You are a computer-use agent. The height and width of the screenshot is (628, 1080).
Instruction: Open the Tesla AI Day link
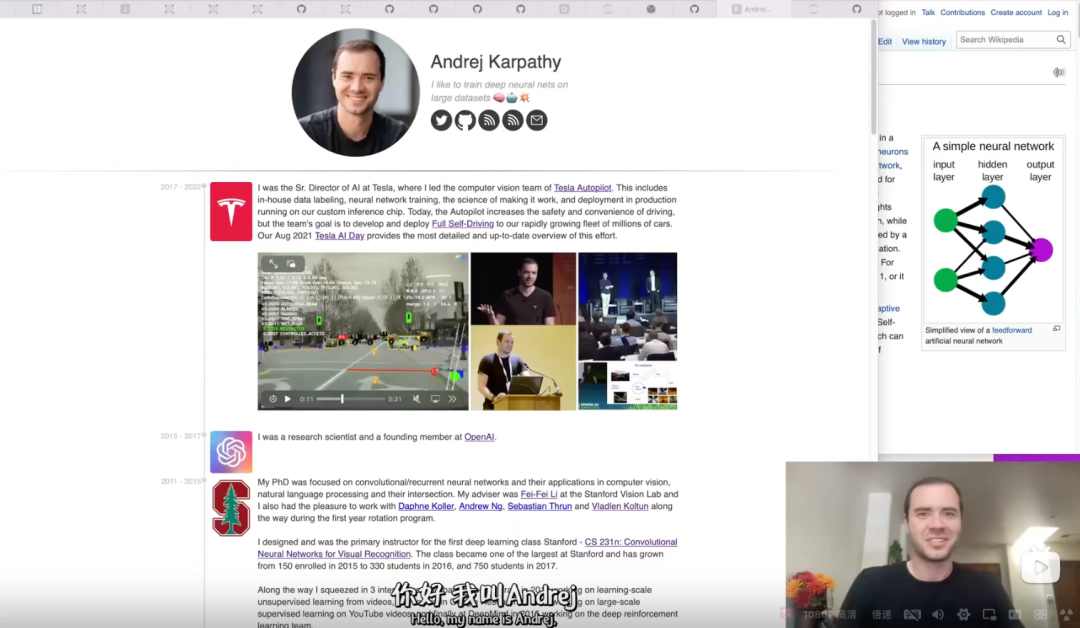point(340,236)
